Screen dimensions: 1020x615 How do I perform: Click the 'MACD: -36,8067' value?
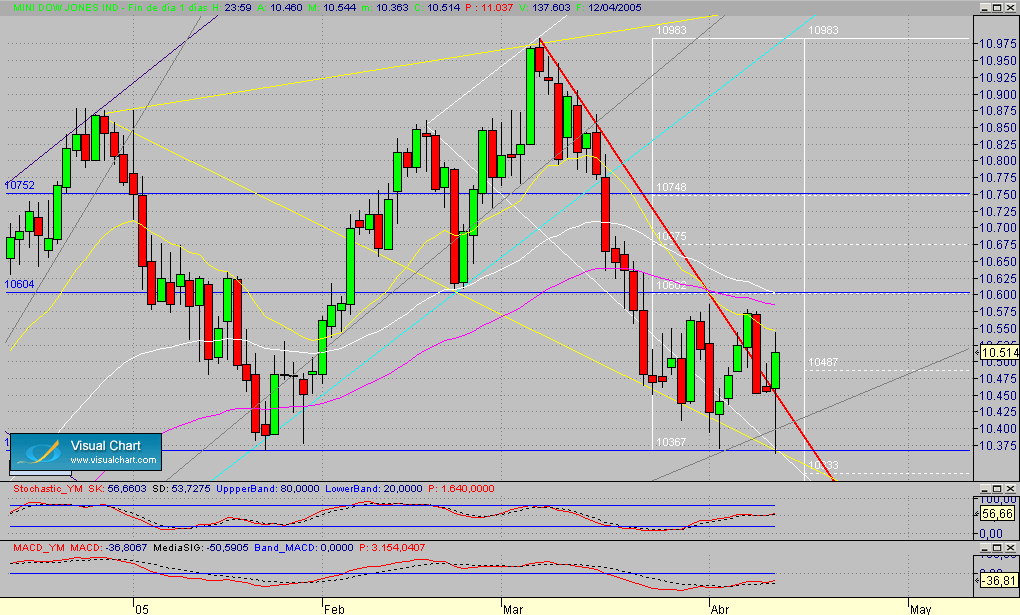coord(109,548)
